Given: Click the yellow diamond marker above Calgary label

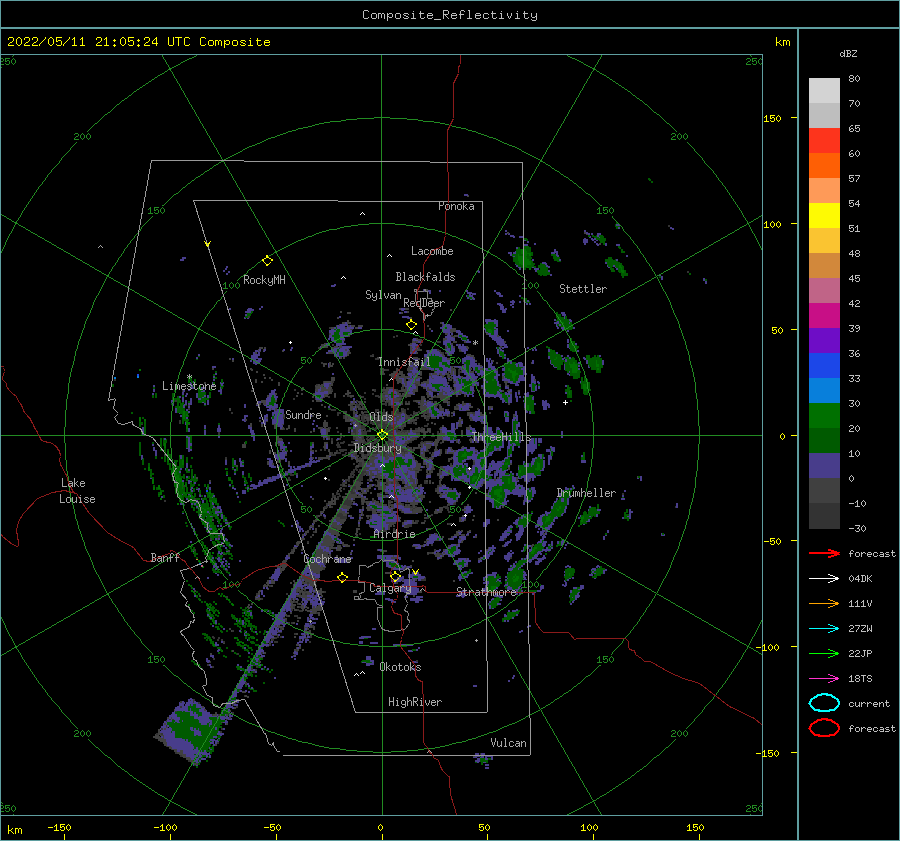Looking at the screenshot, I should point(395,576).
